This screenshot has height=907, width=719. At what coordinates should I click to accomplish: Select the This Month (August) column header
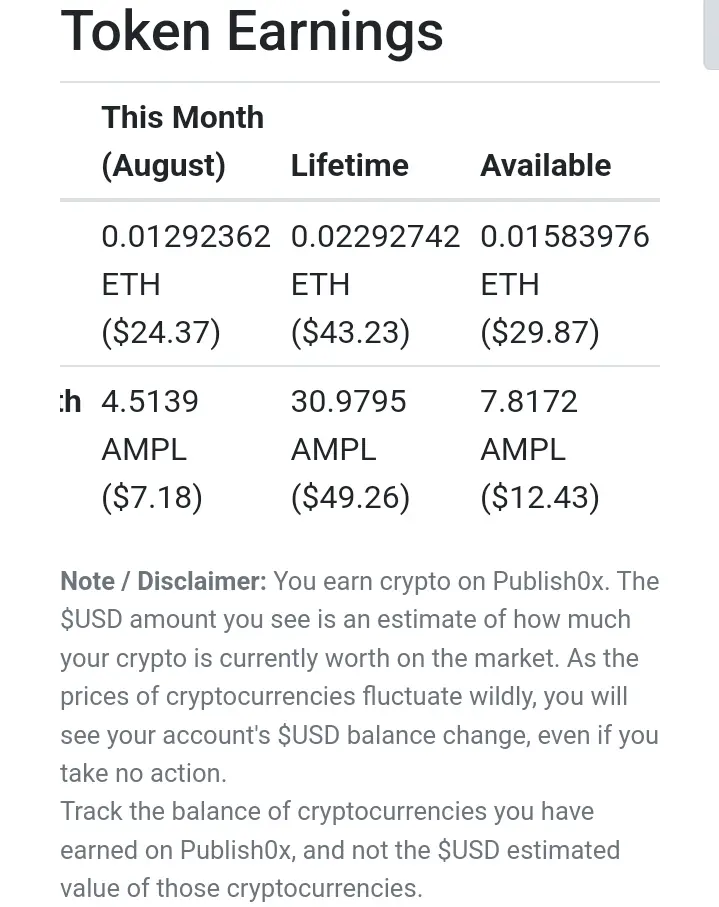pyautogui.click(x=183, y=141)
